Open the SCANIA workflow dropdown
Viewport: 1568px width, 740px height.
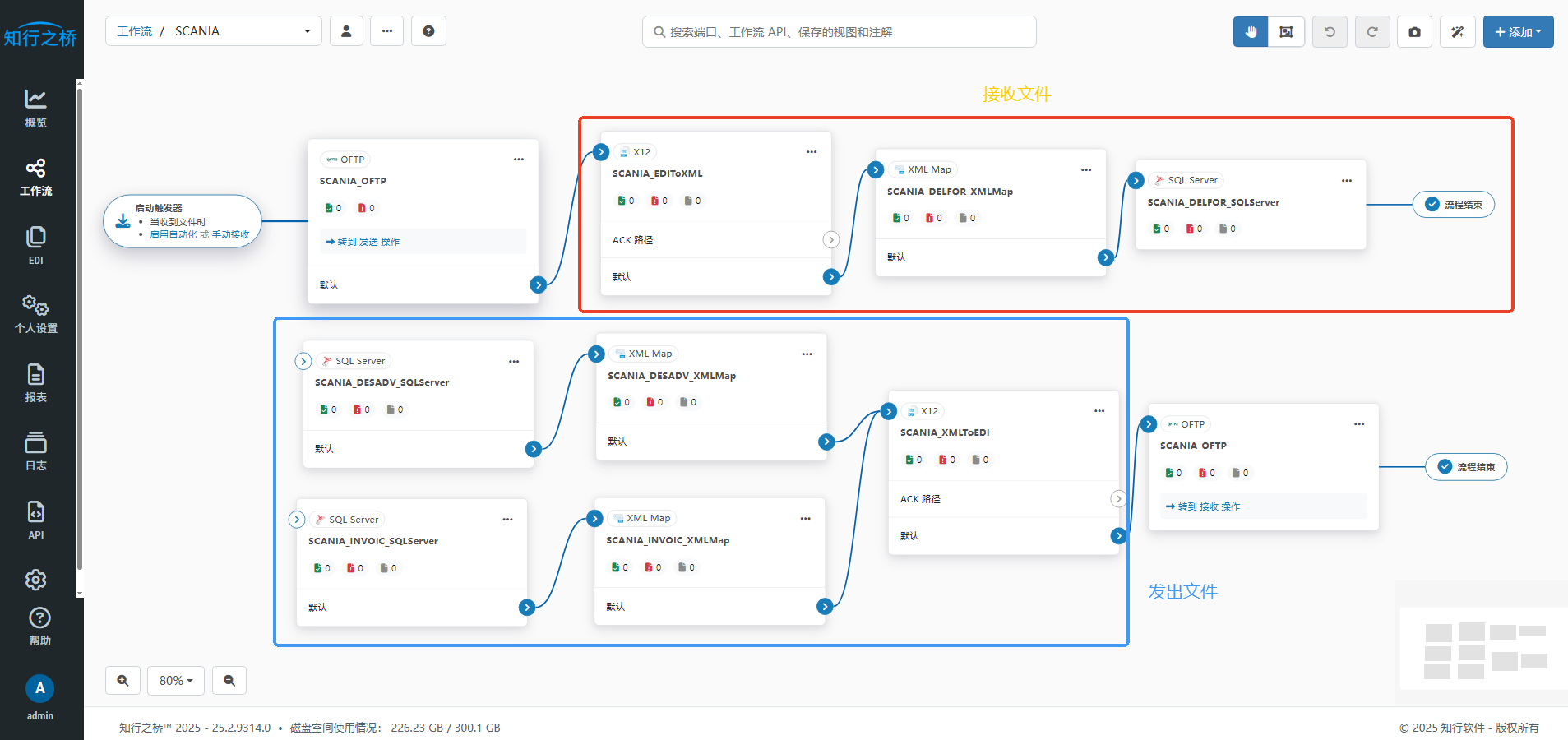(214, 31)
